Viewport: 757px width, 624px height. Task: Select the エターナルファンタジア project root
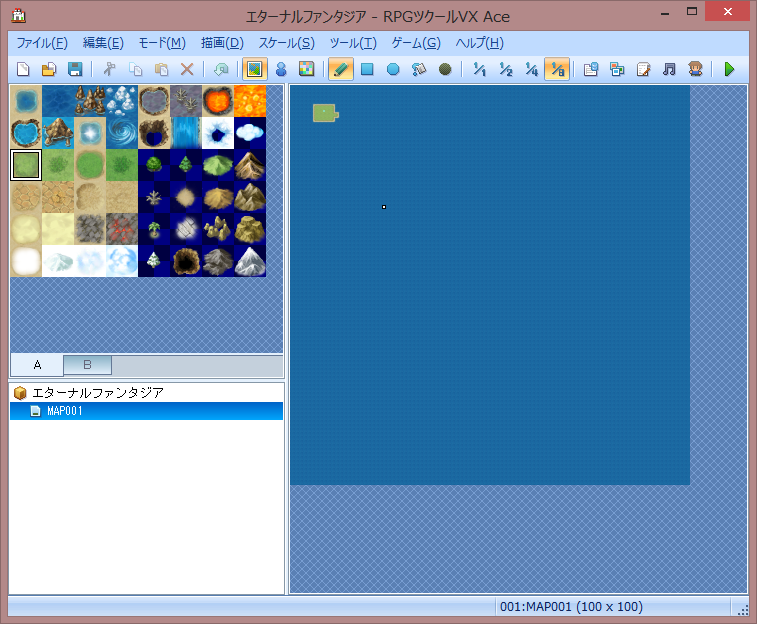coord(98,393)
